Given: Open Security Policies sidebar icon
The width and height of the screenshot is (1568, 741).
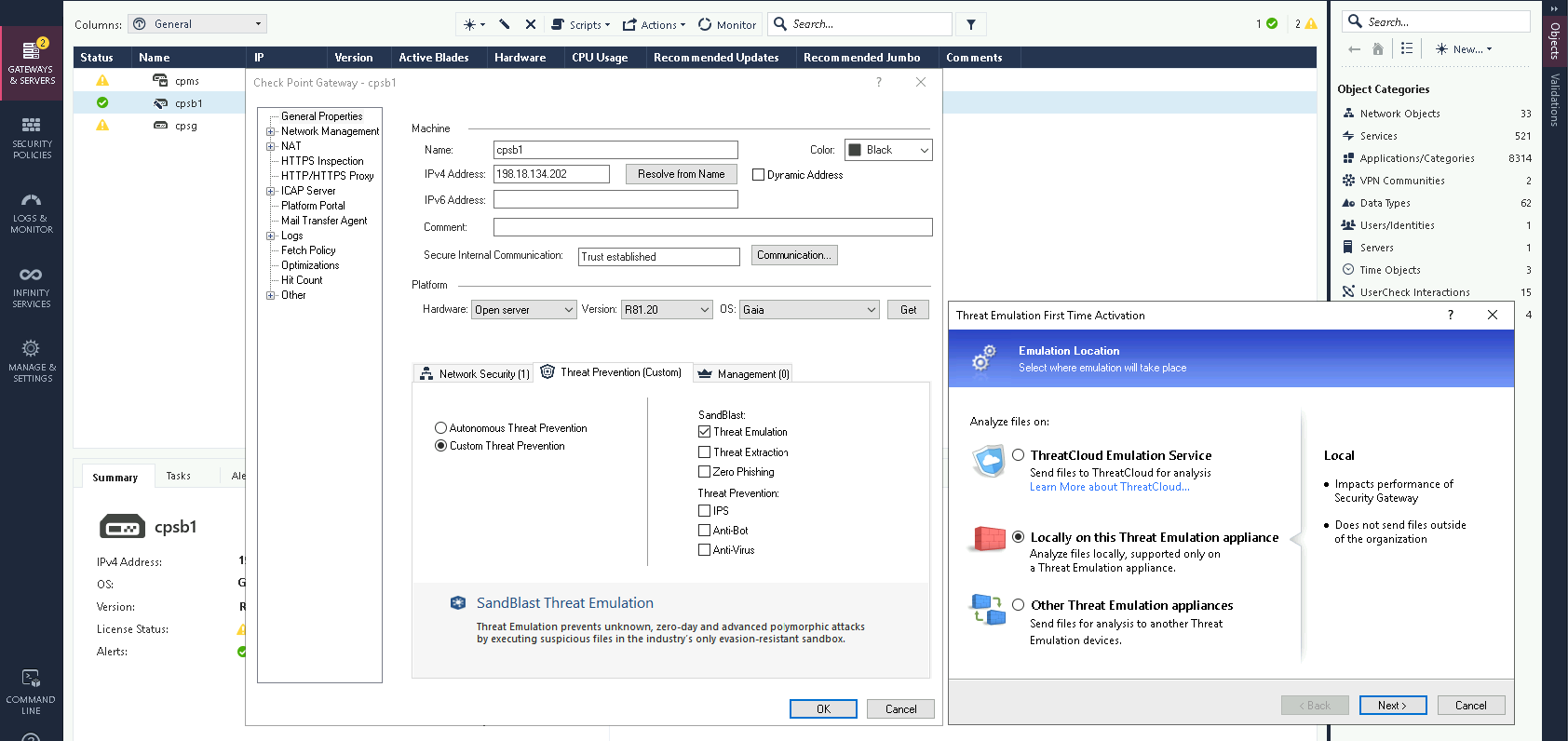Looking at the screenshot, I should pos(32,137).
